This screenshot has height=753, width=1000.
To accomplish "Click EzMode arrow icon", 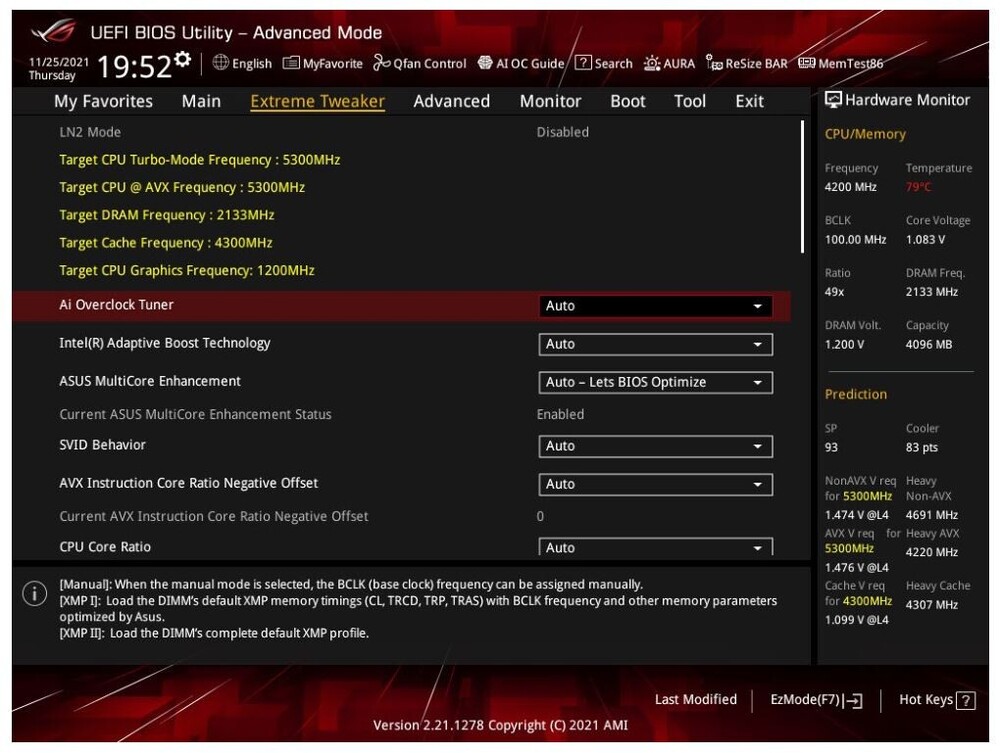I will 853,701.
